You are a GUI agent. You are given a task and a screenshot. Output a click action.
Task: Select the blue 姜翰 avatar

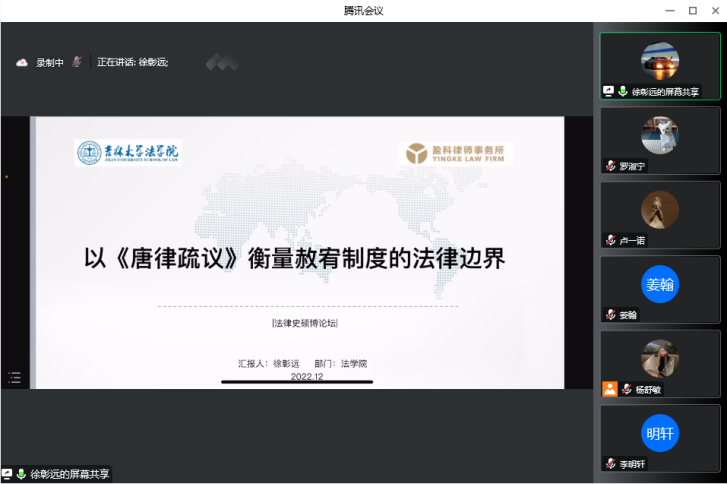pos(659,284)
